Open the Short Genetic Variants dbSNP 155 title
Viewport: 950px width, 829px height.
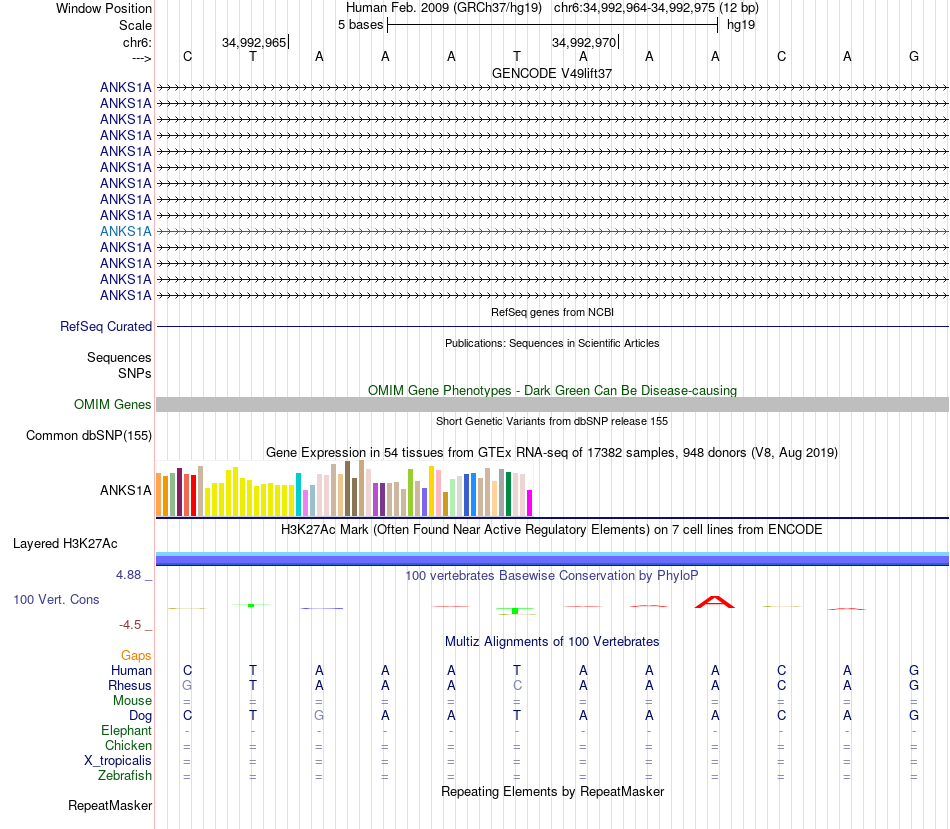[552, 421]
